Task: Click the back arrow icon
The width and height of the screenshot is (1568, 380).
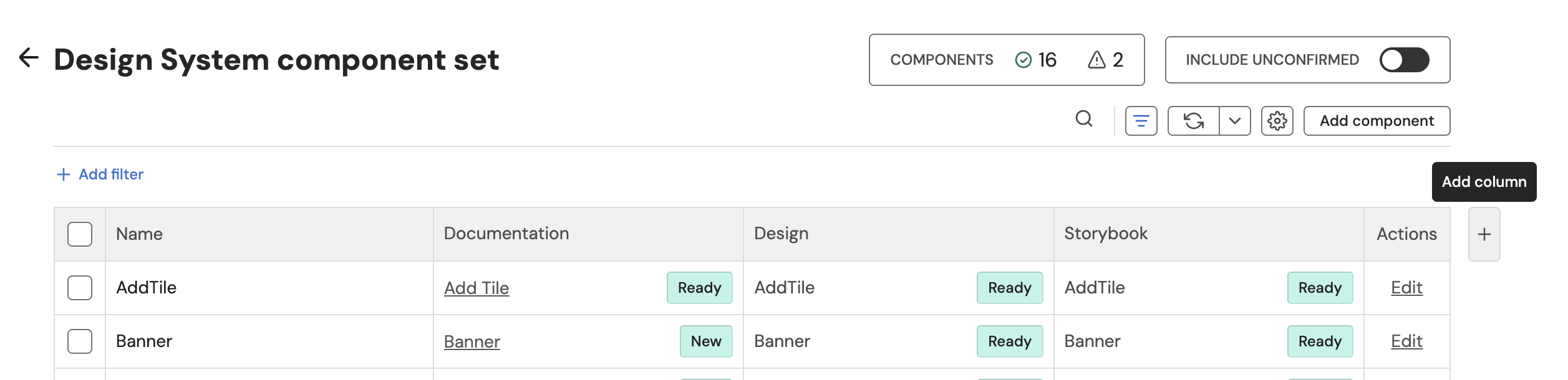Action: (29, 58)
